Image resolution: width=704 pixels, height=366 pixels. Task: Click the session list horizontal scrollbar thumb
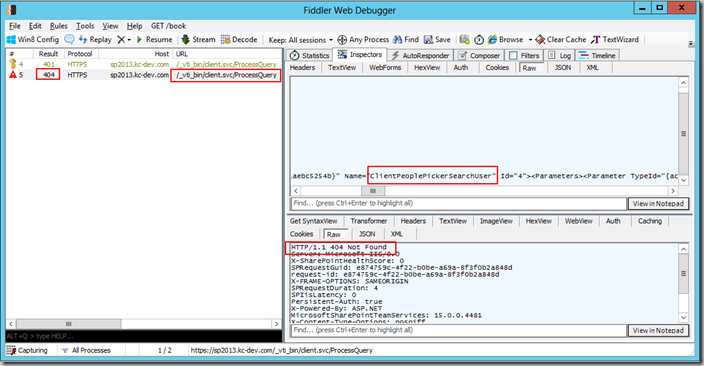point(68,324)
